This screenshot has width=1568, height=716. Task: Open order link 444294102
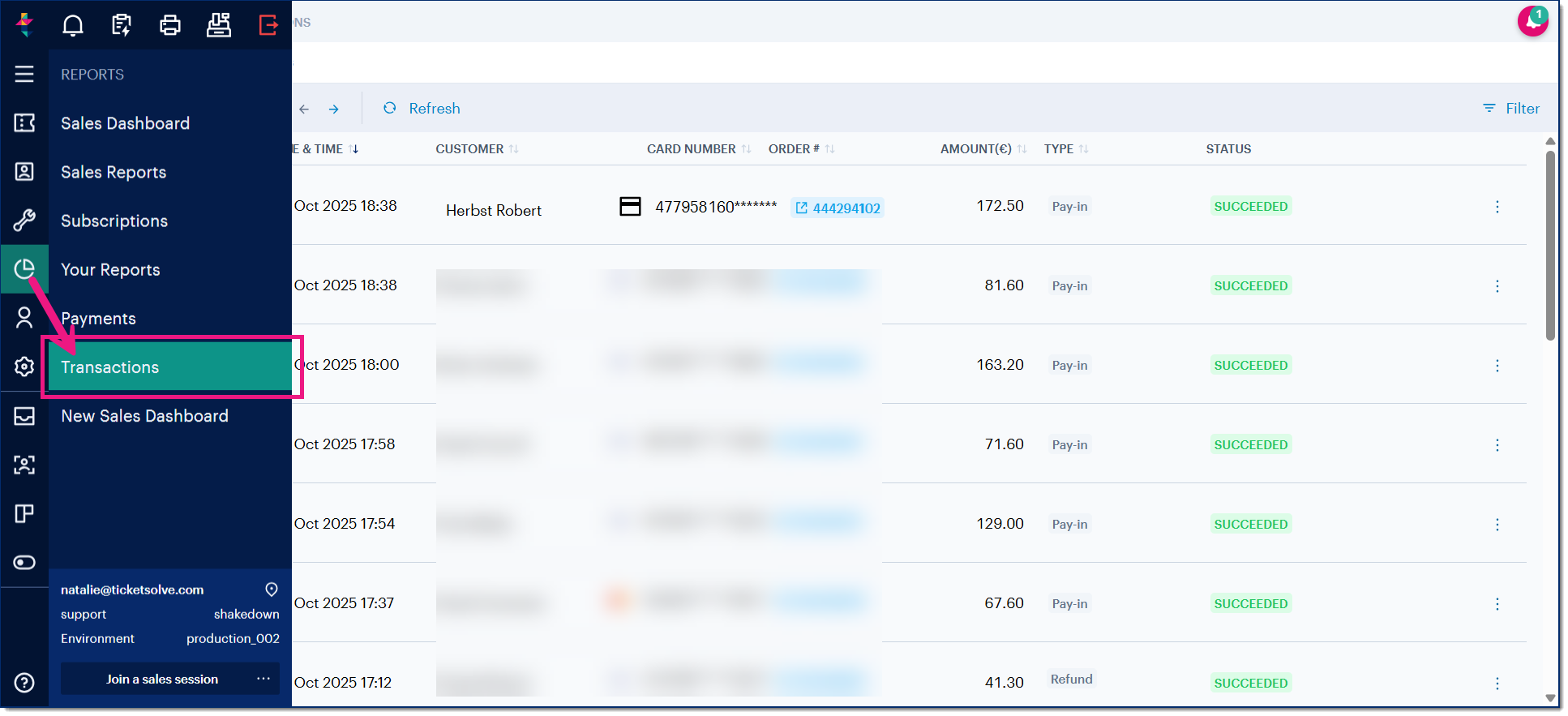pyautogui.click(x=838, y=208)
